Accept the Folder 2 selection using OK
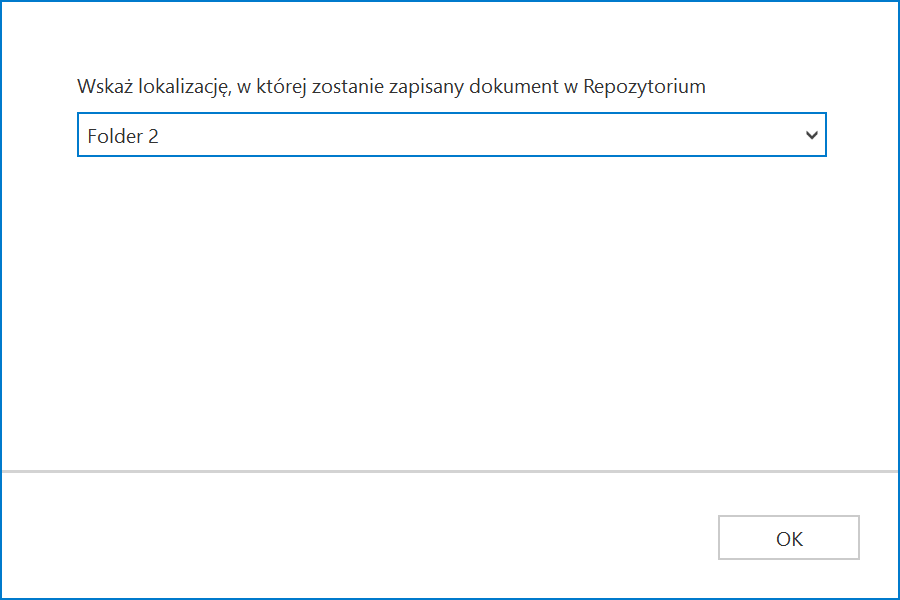This screenshot has height=600, width=900. [x=789, y=537]
